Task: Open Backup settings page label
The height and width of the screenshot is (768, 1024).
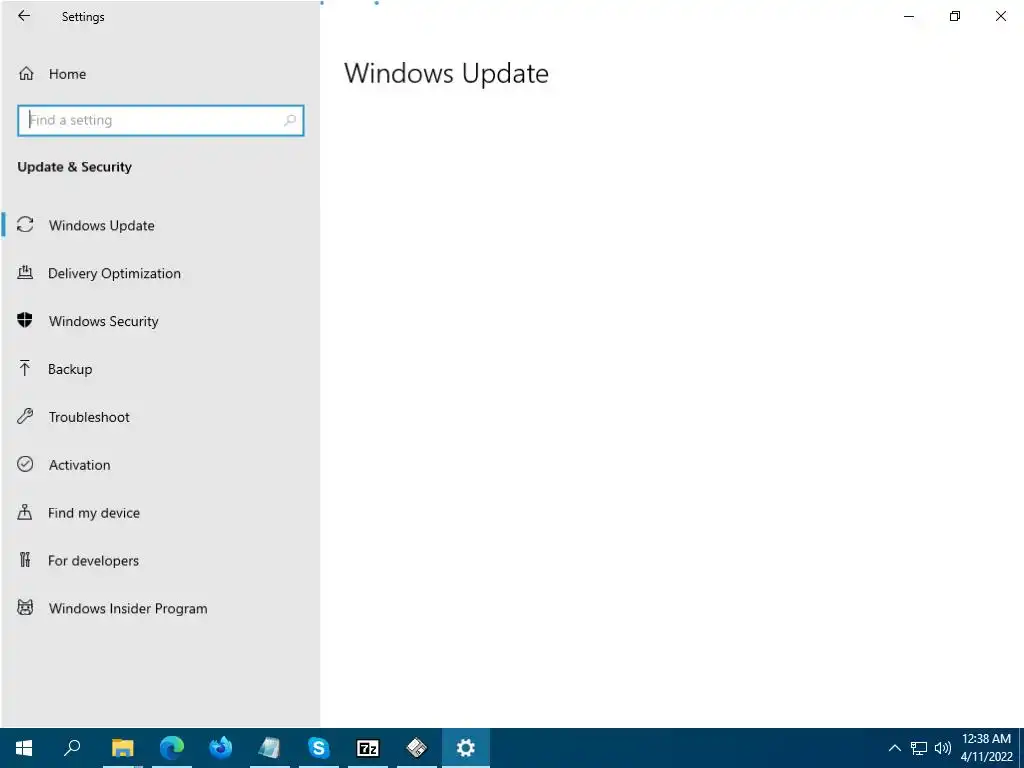Action: pos(70,369)
